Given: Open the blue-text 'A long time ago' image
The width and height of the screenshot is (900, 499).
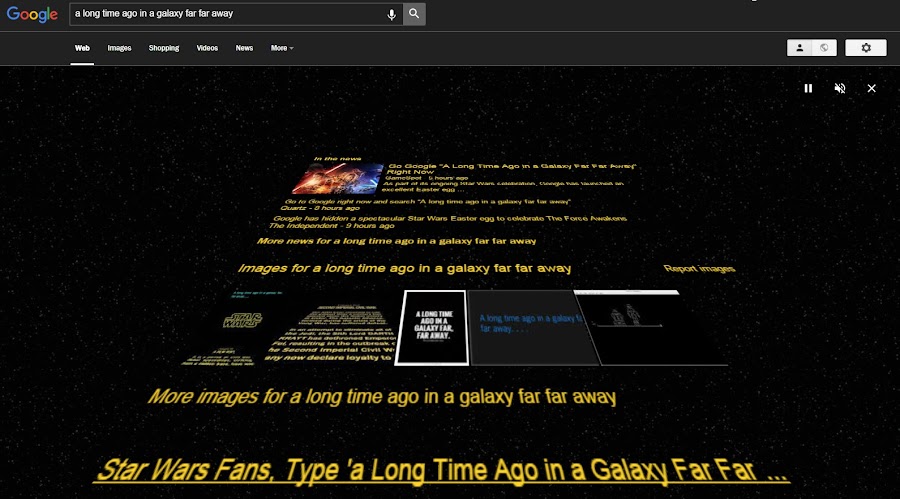Looking at the screenshot, I should tap(534, 328).
